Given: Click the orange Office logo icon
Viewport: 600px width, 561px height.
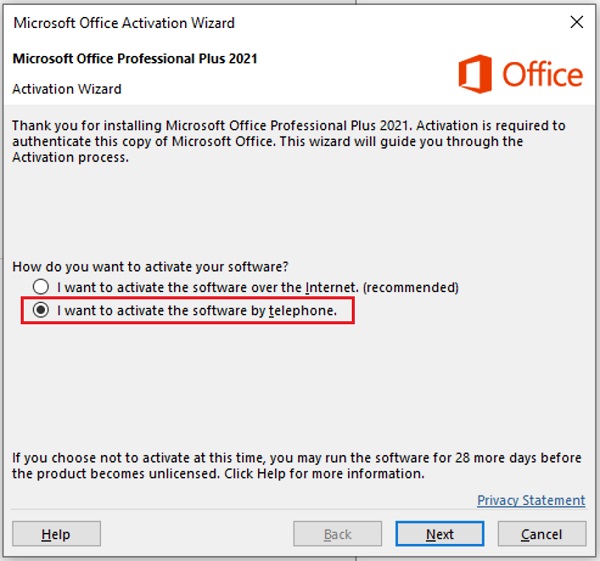Looking at the screenshot, I should coord(475,73).
